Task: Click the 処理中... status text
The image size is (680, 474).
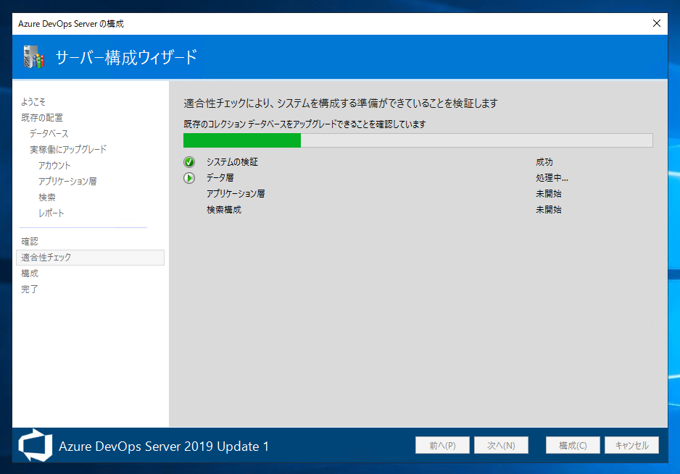Action: (x=552, y=178)
